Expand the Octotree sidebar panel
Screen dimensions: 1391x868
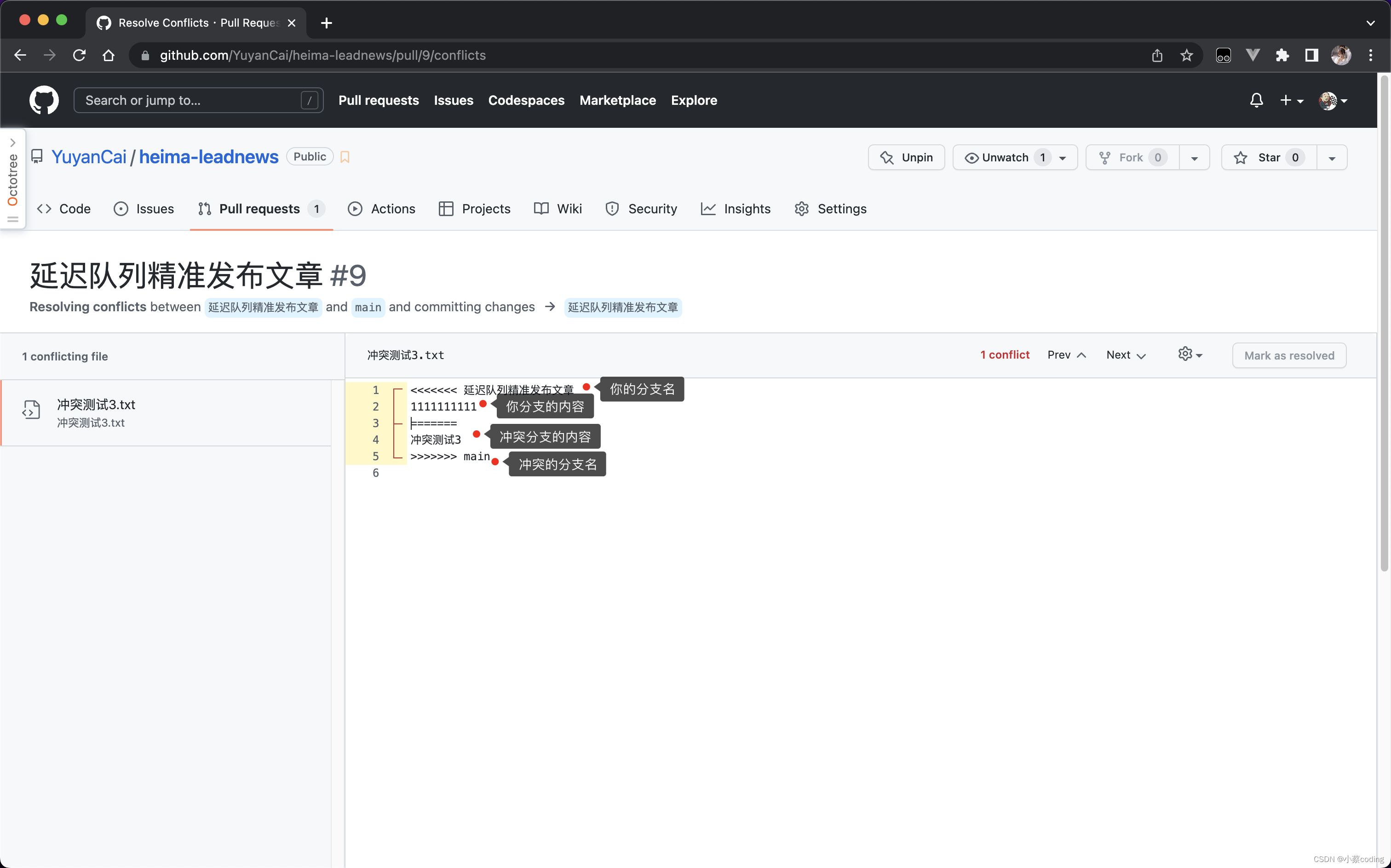[13, 143]
